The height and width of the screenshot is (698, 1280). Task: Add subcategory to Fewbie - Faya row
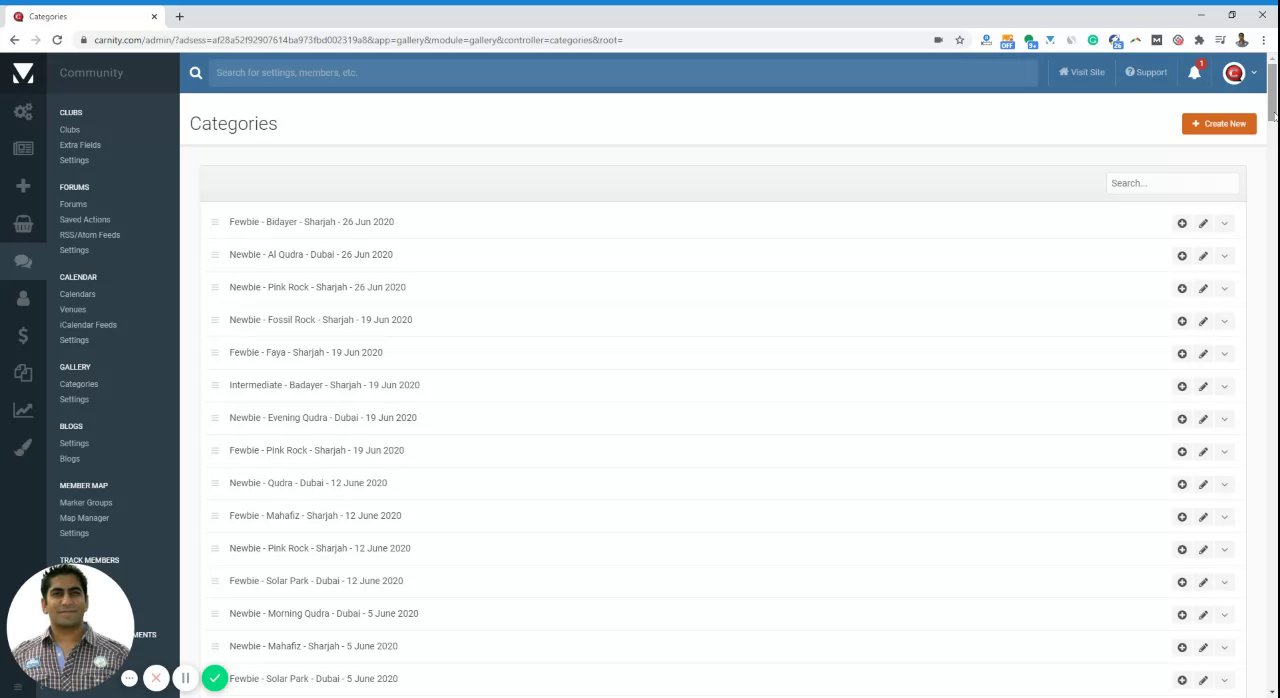click(1182, 354)
